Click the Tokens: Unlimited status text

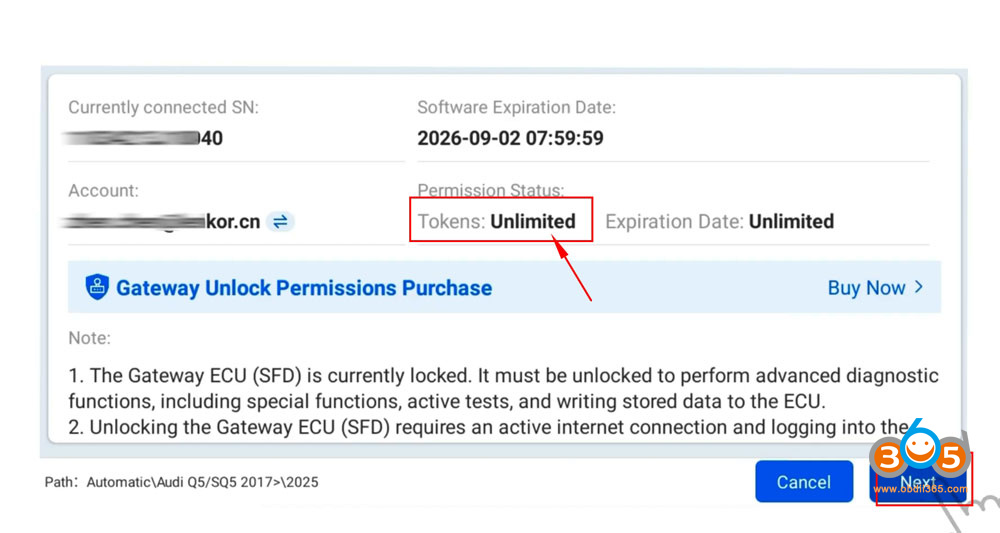point(497,222)
